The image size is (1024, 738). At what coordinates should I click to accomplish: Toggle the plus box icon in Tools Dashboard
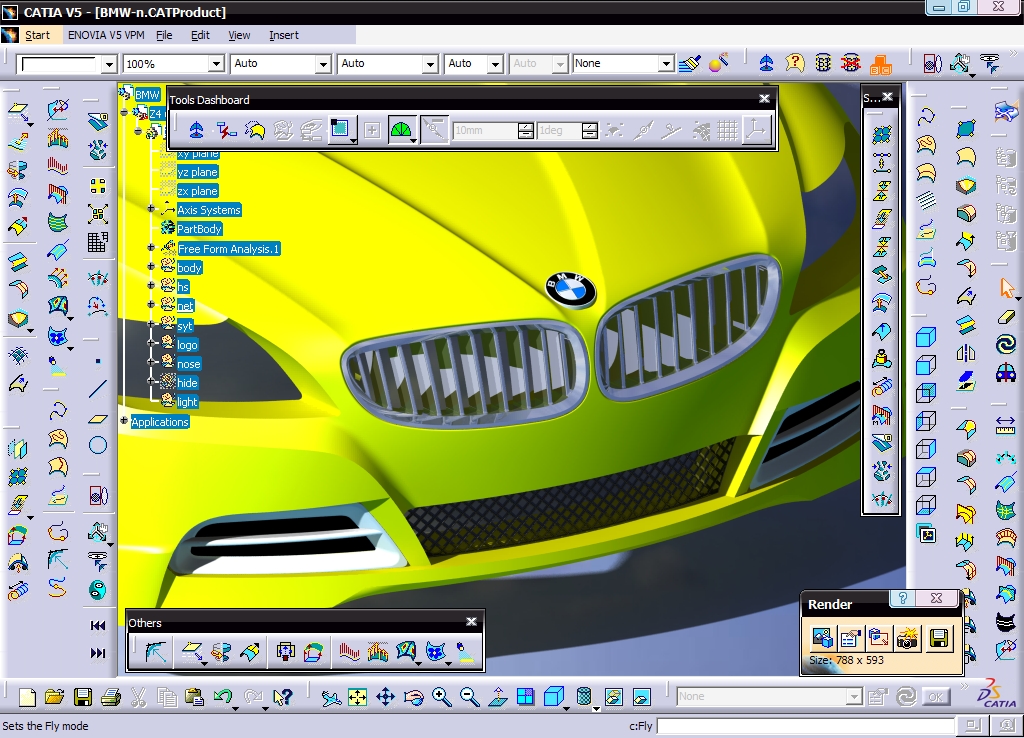(x=372, y=130)
